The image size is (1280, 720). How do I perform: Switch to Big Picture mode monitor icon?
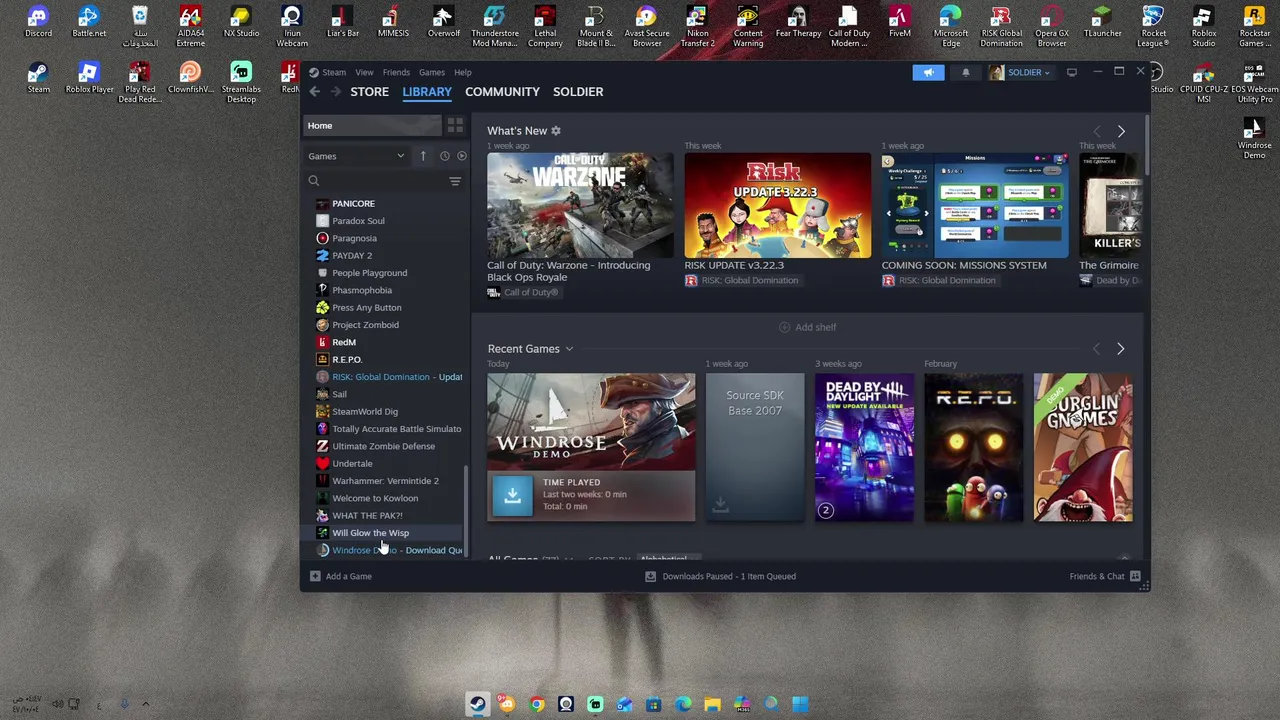click(1071, 72)
